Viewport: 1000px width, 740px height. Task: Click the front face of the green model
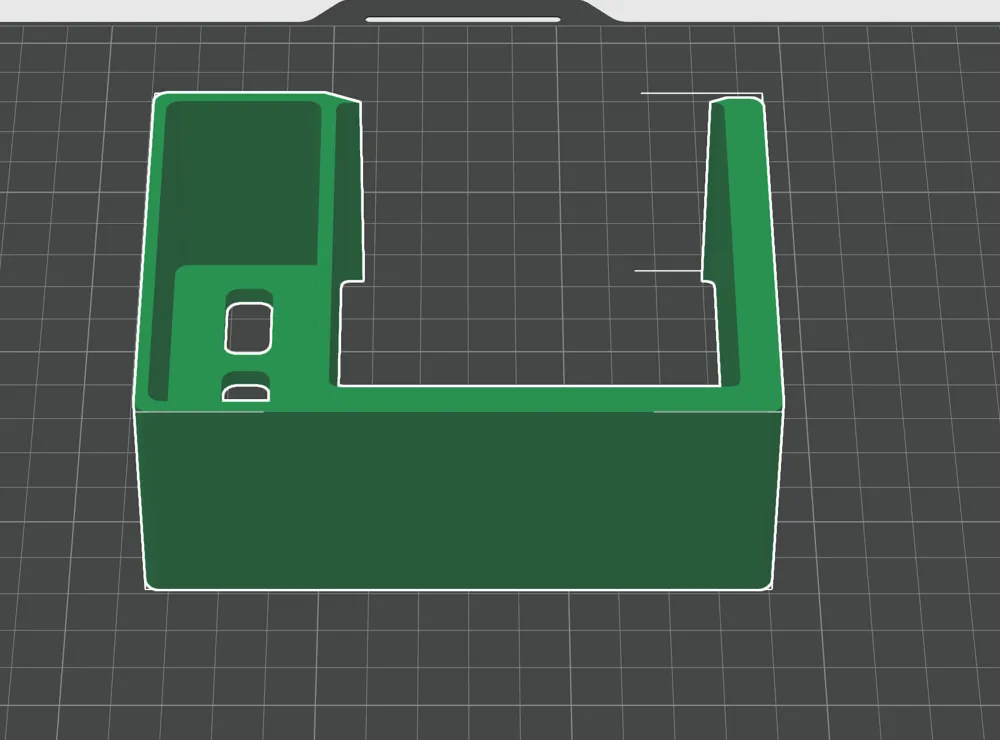point(458,501)
